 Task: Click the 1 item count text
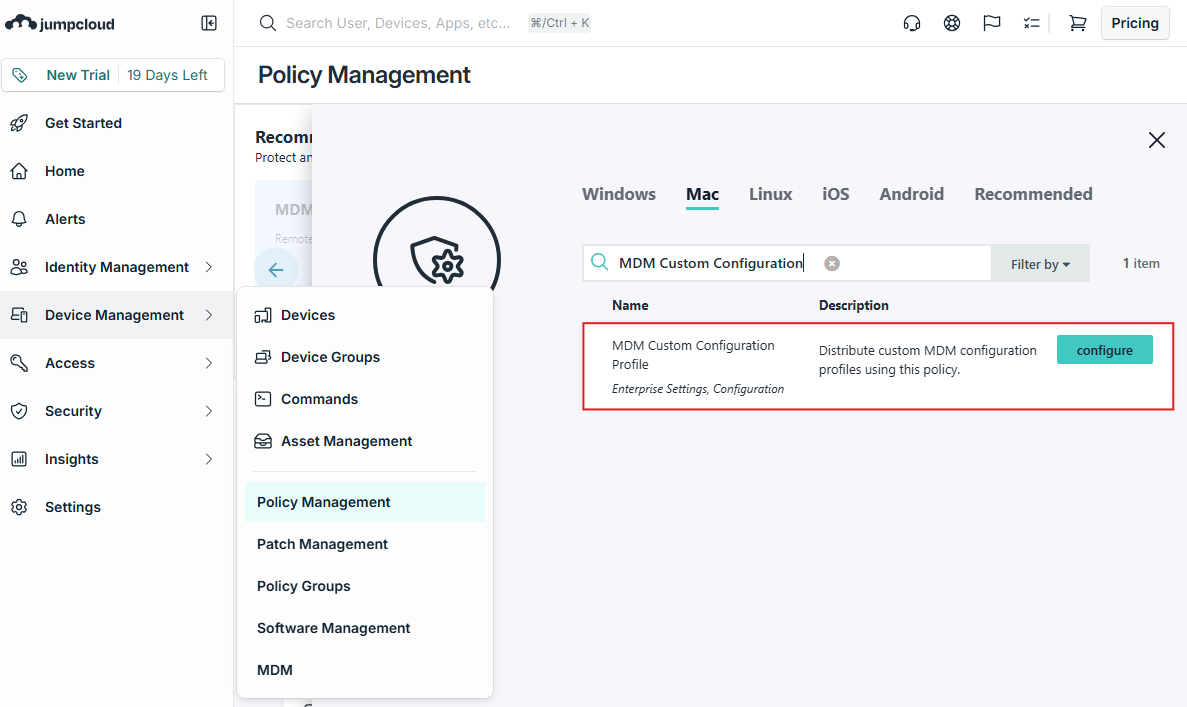(x=1141, y=263)
